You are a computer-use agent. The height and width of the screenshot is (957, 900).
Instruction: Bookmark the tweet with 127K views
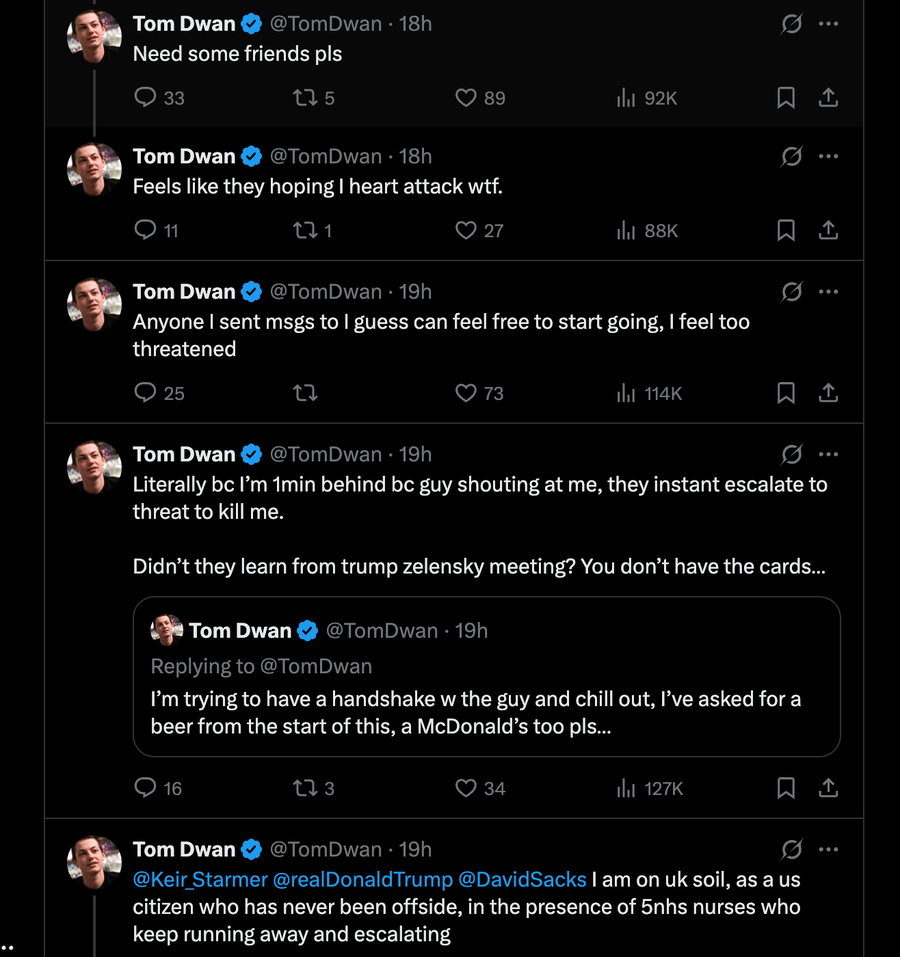click(x=786, y=788)
